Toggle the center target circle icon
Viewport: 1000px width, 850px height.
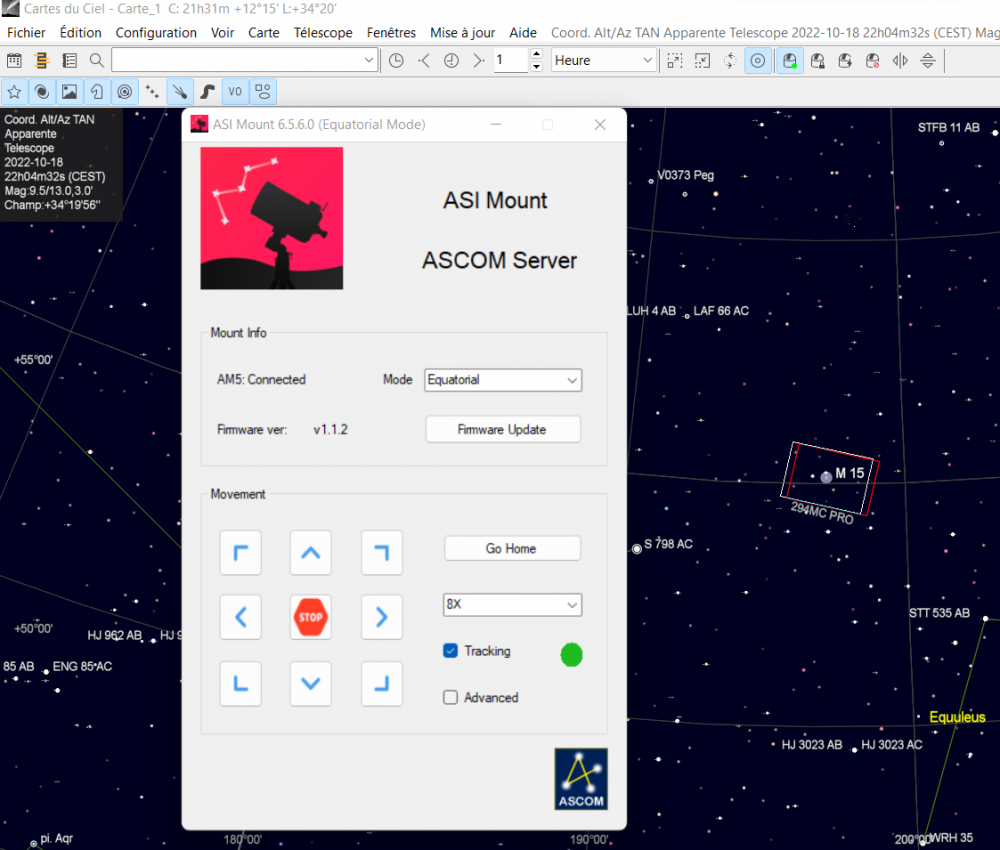coord(758,61)
